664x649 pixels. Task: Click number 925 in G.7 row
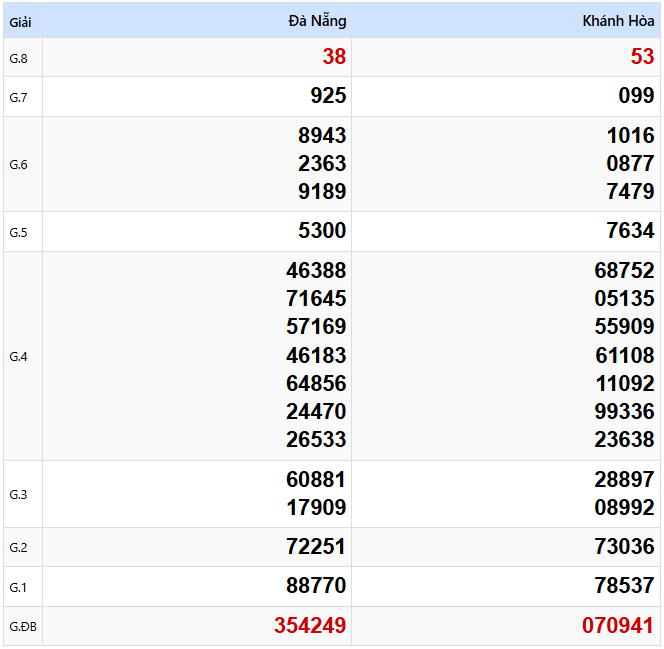328,96
